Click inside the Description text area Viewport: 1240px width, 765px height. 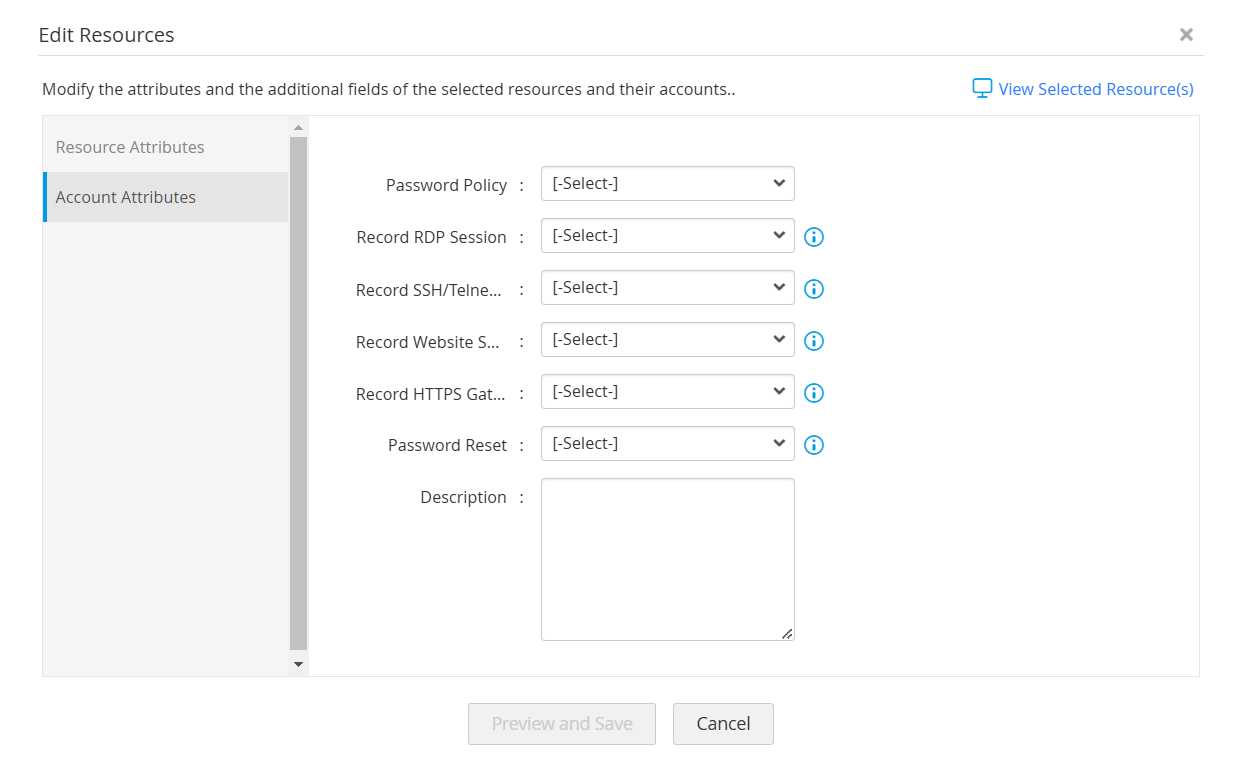pos(667,559)
